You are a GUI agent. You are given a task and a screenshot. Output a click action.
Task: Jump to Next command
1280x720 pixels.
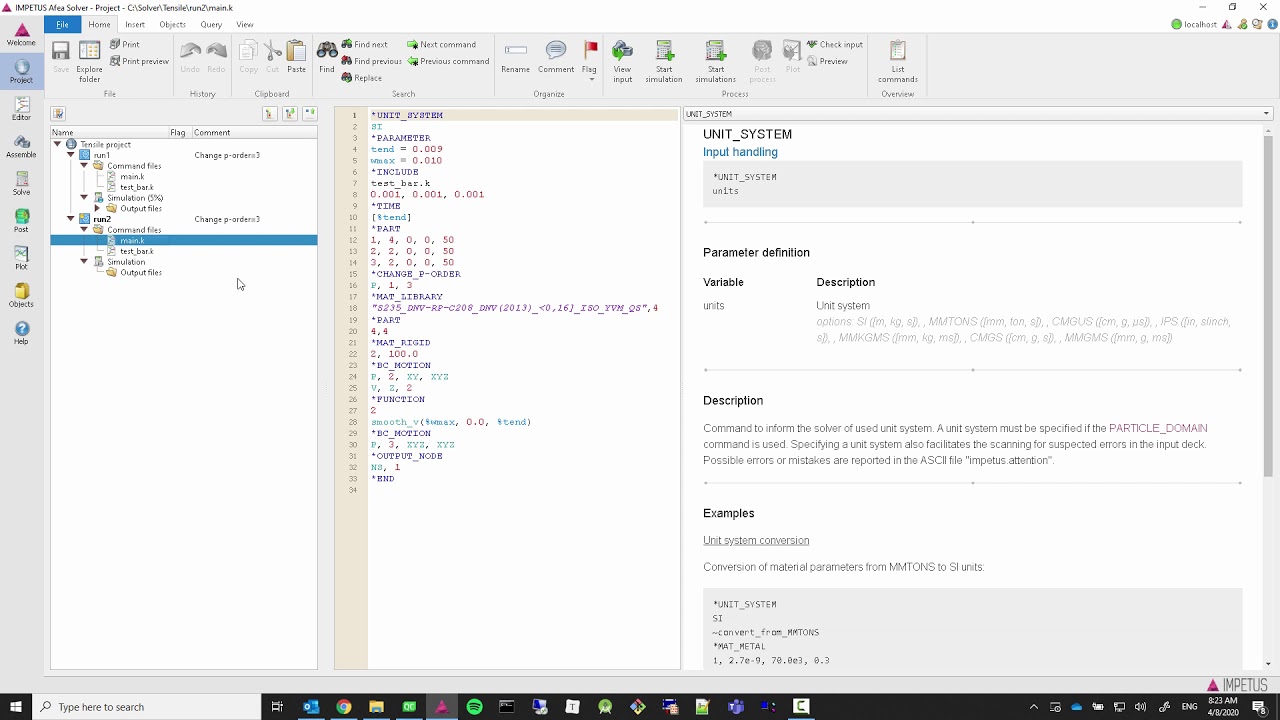coord(441,44)
